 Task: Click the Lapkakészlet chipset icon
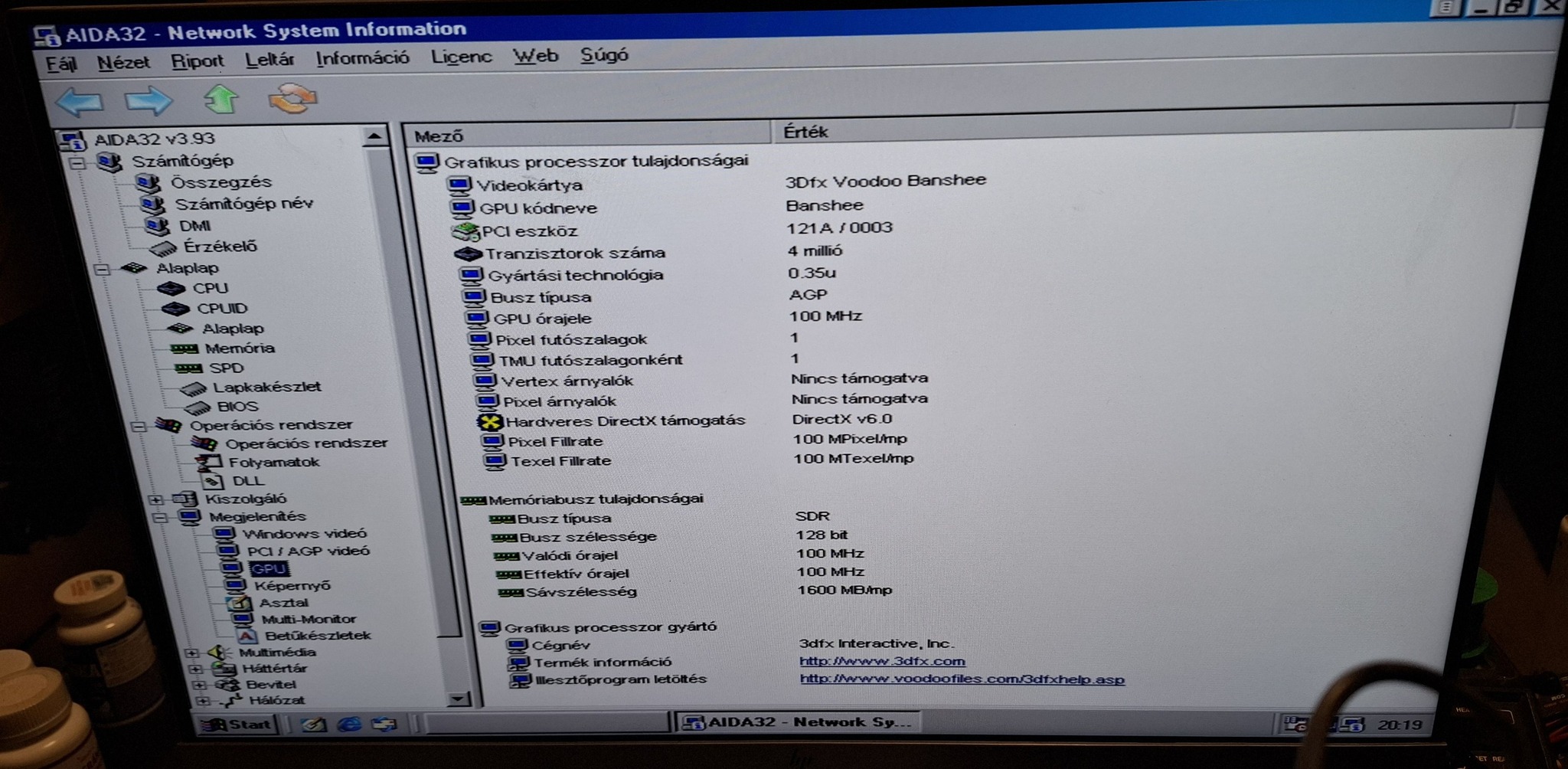[x=193, y=388]
